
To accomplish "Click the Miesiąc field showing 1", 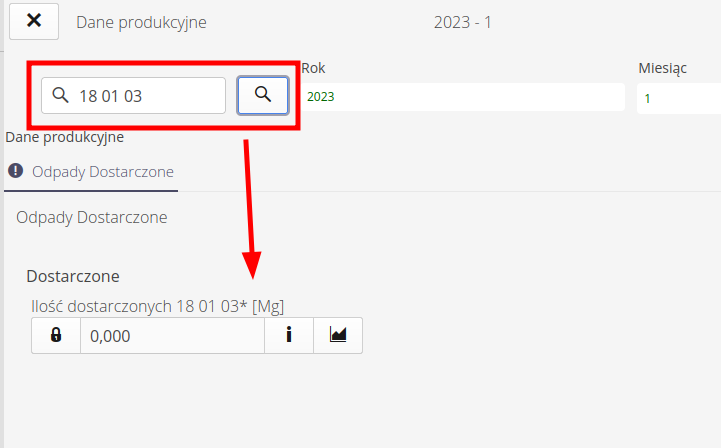I will [679, 98].
